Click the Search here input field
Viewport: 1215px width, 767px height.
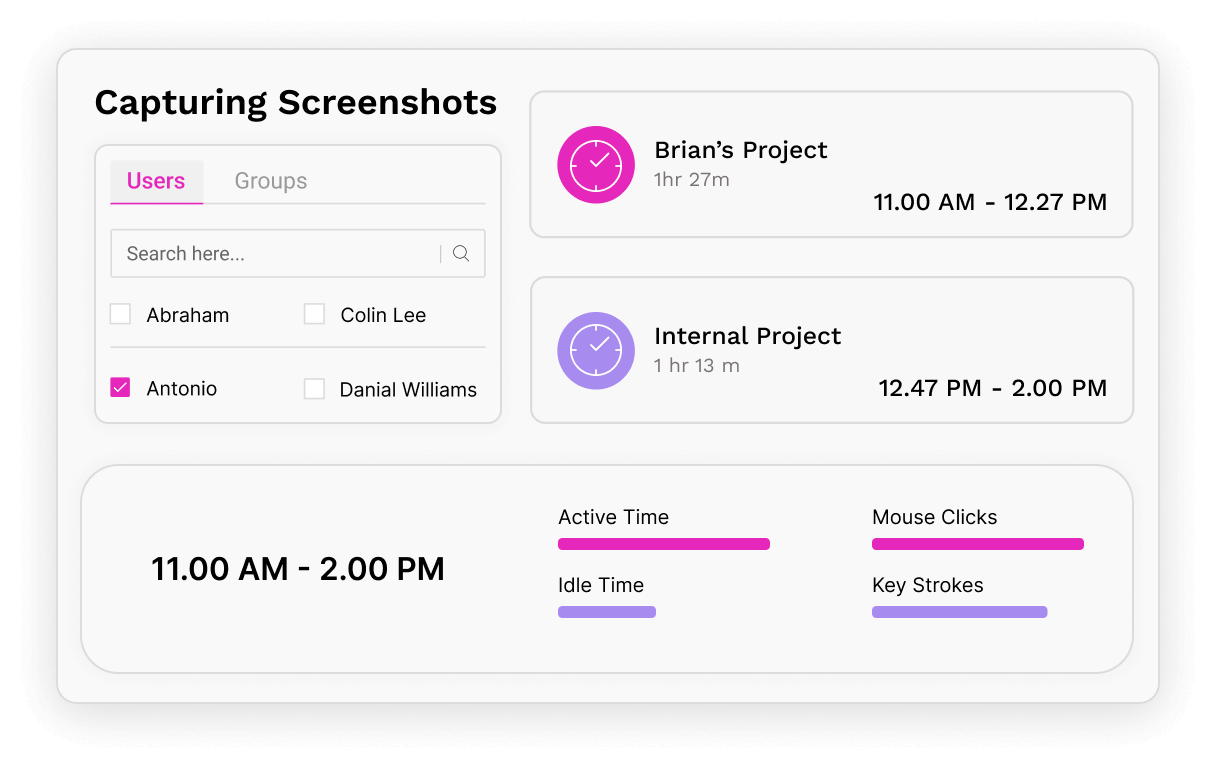click(x=250, y=253)
